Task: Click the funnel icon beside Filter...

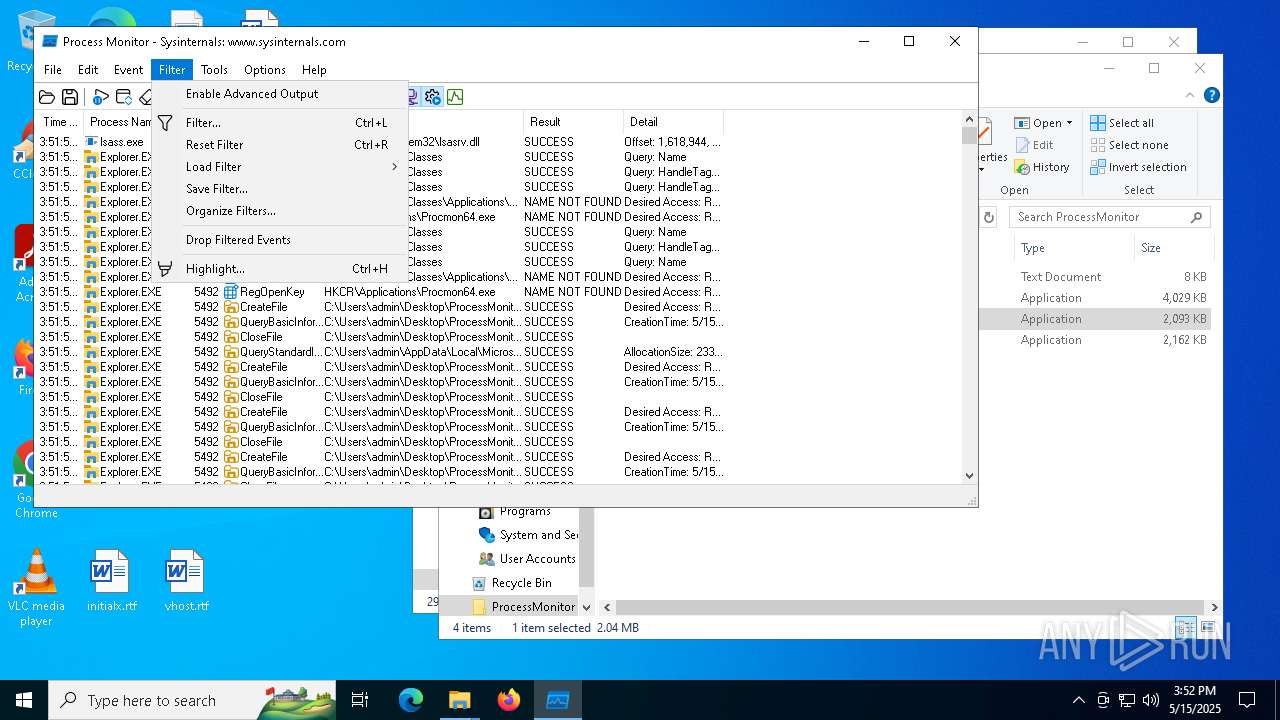Action: coord(165,123)
